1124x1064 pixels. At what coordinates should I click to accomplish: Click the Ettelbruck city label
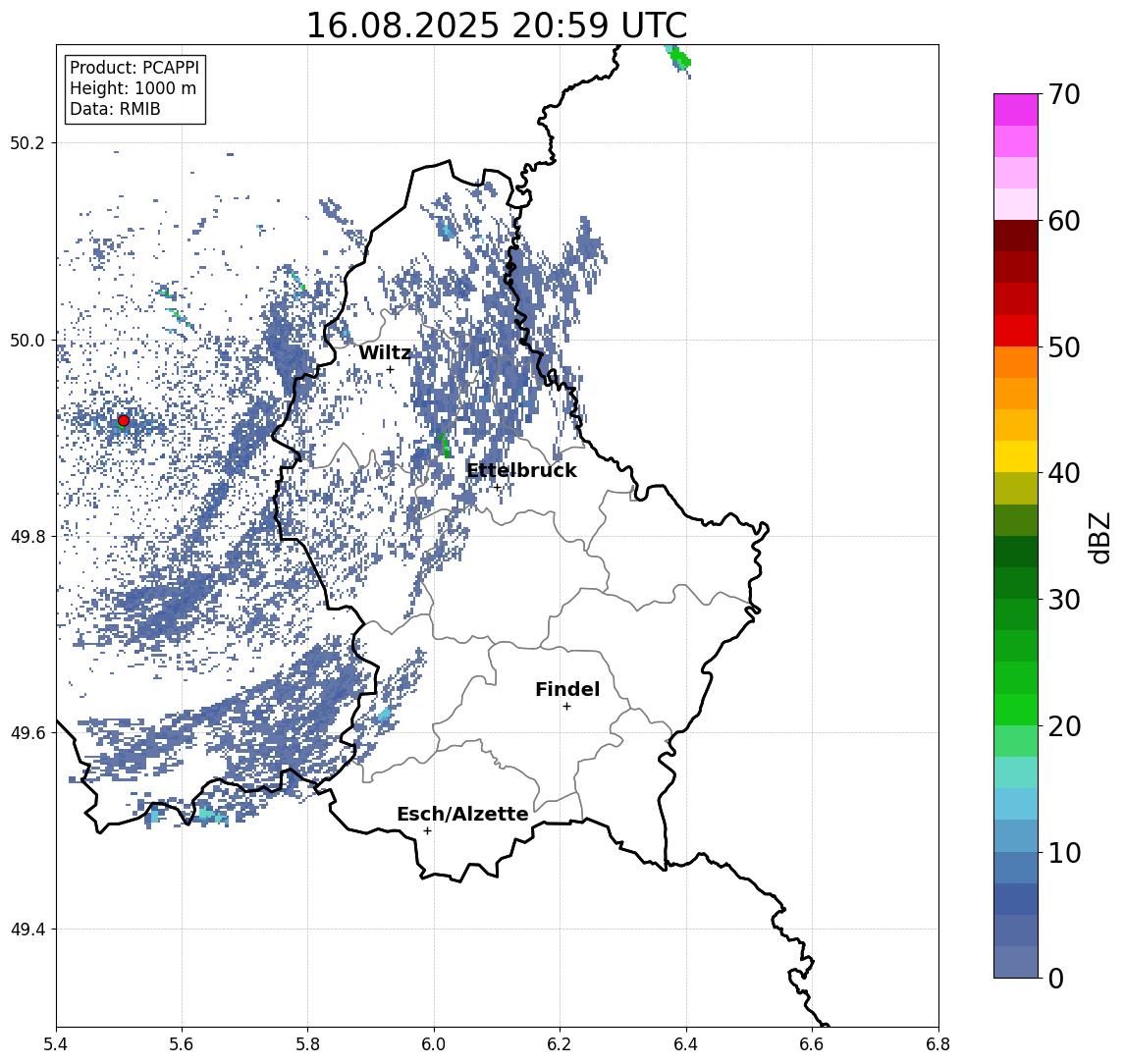(521, 470)
